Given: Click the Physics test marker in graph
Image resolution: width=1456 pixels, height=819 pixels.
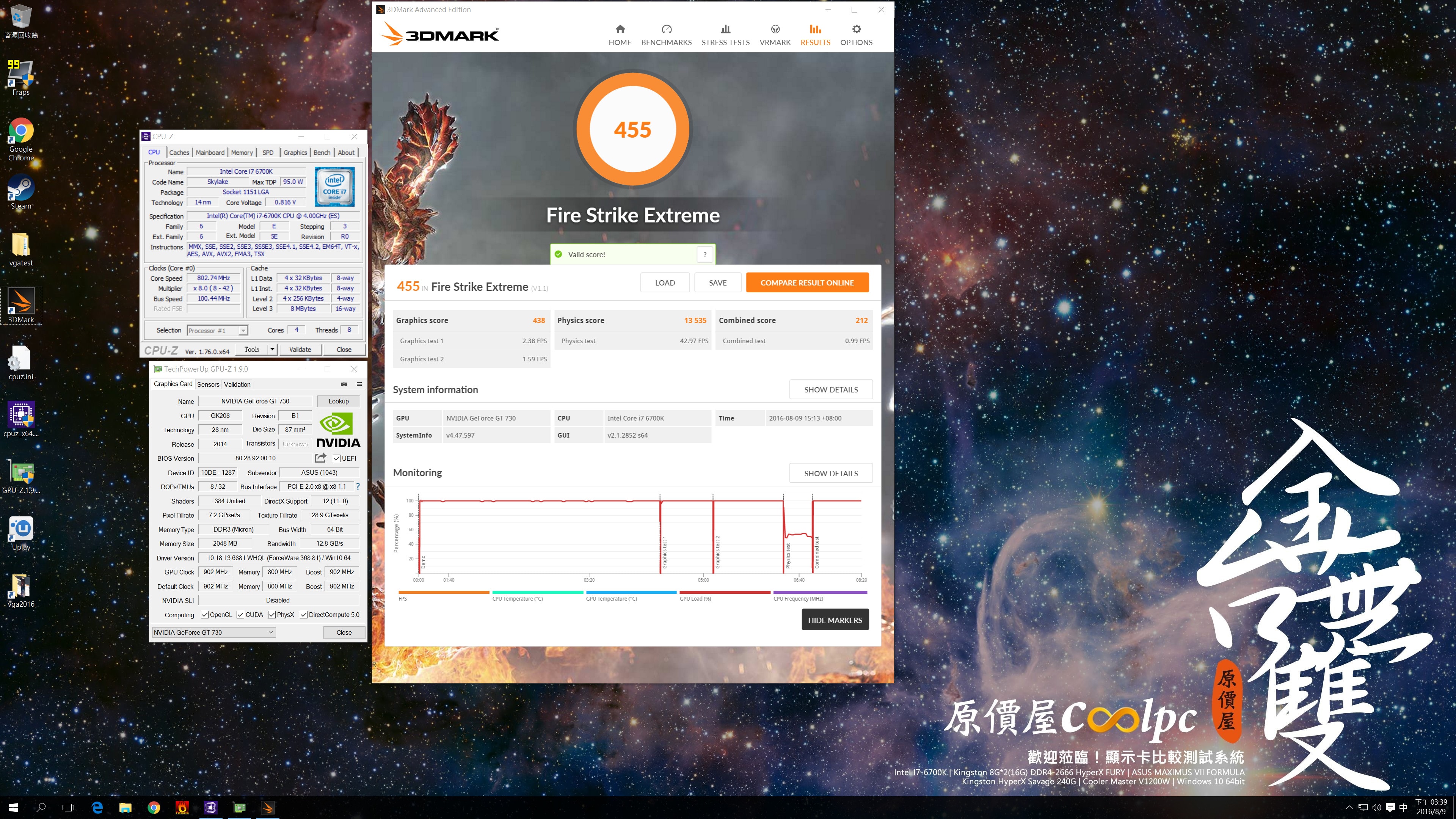Looking at the screenshot, I should click(x=788, y=555).
